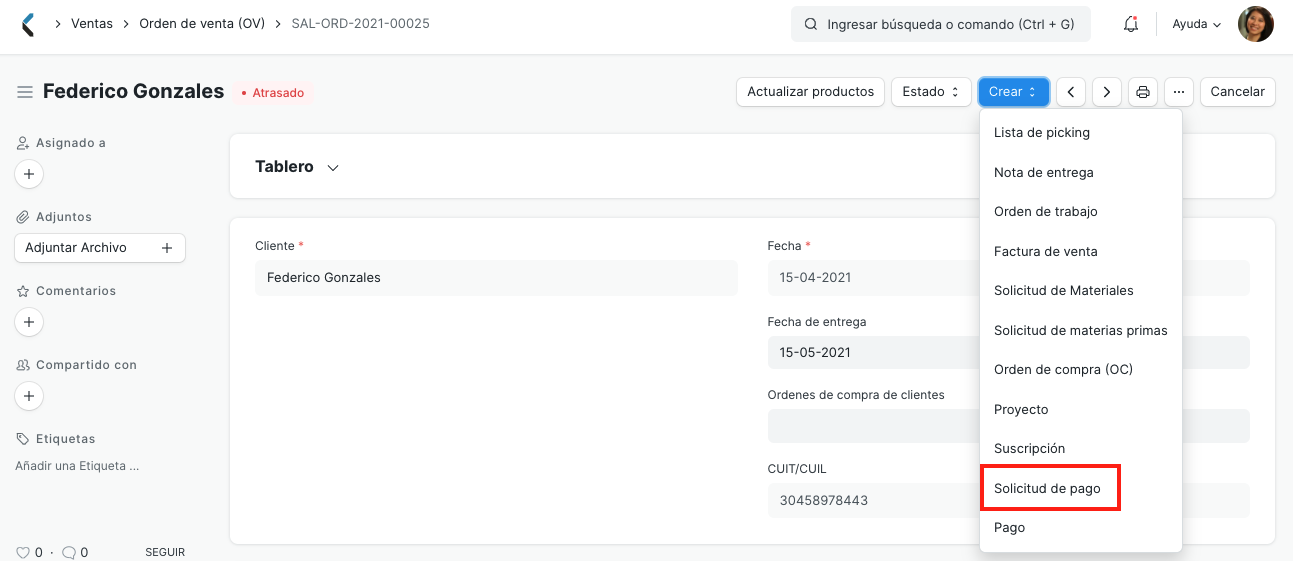
Task: Click the heart like icon
Action: click(23, 552)
